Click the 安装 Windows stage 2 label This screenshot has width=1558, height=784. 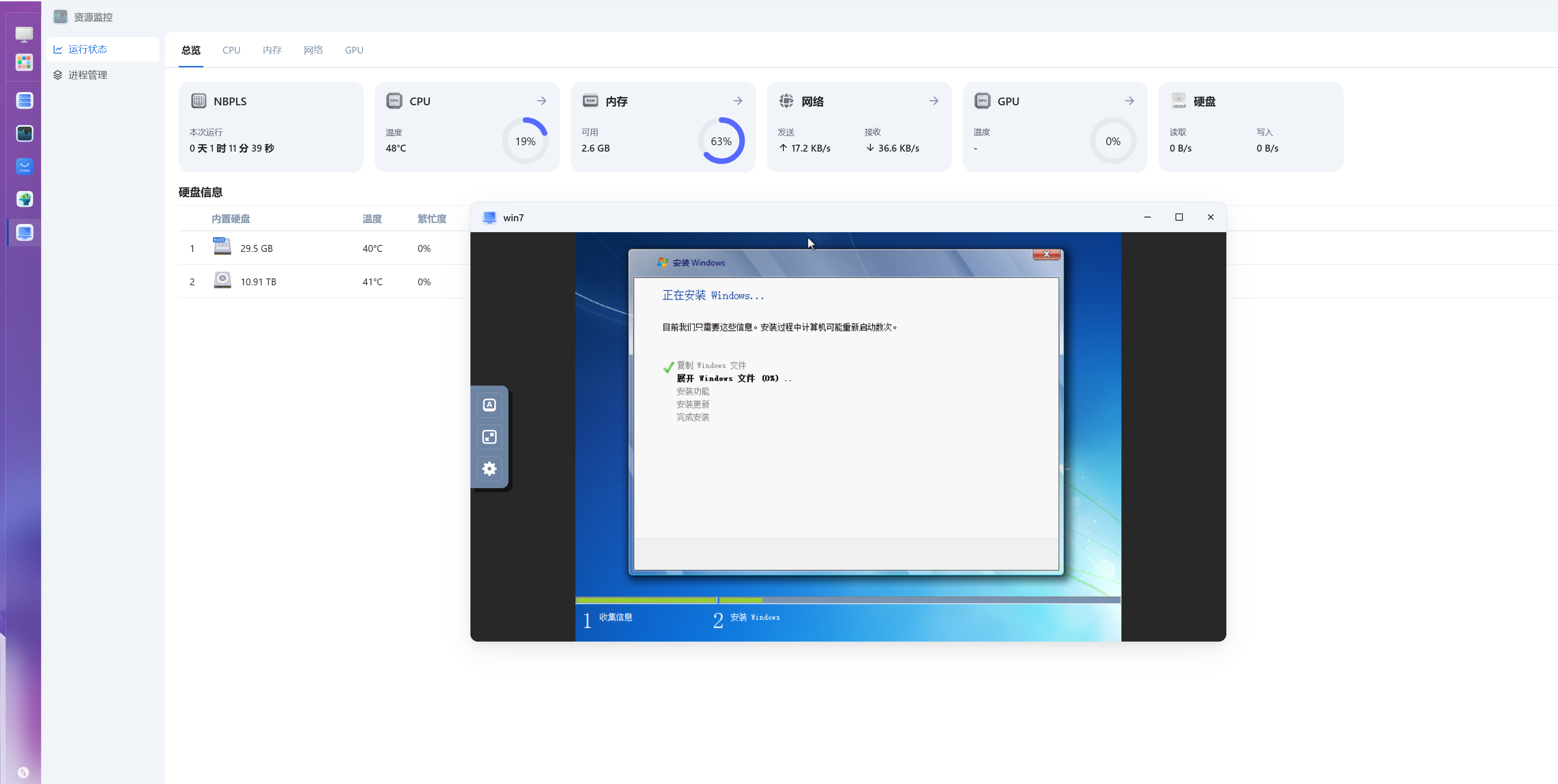pos(755,617)
